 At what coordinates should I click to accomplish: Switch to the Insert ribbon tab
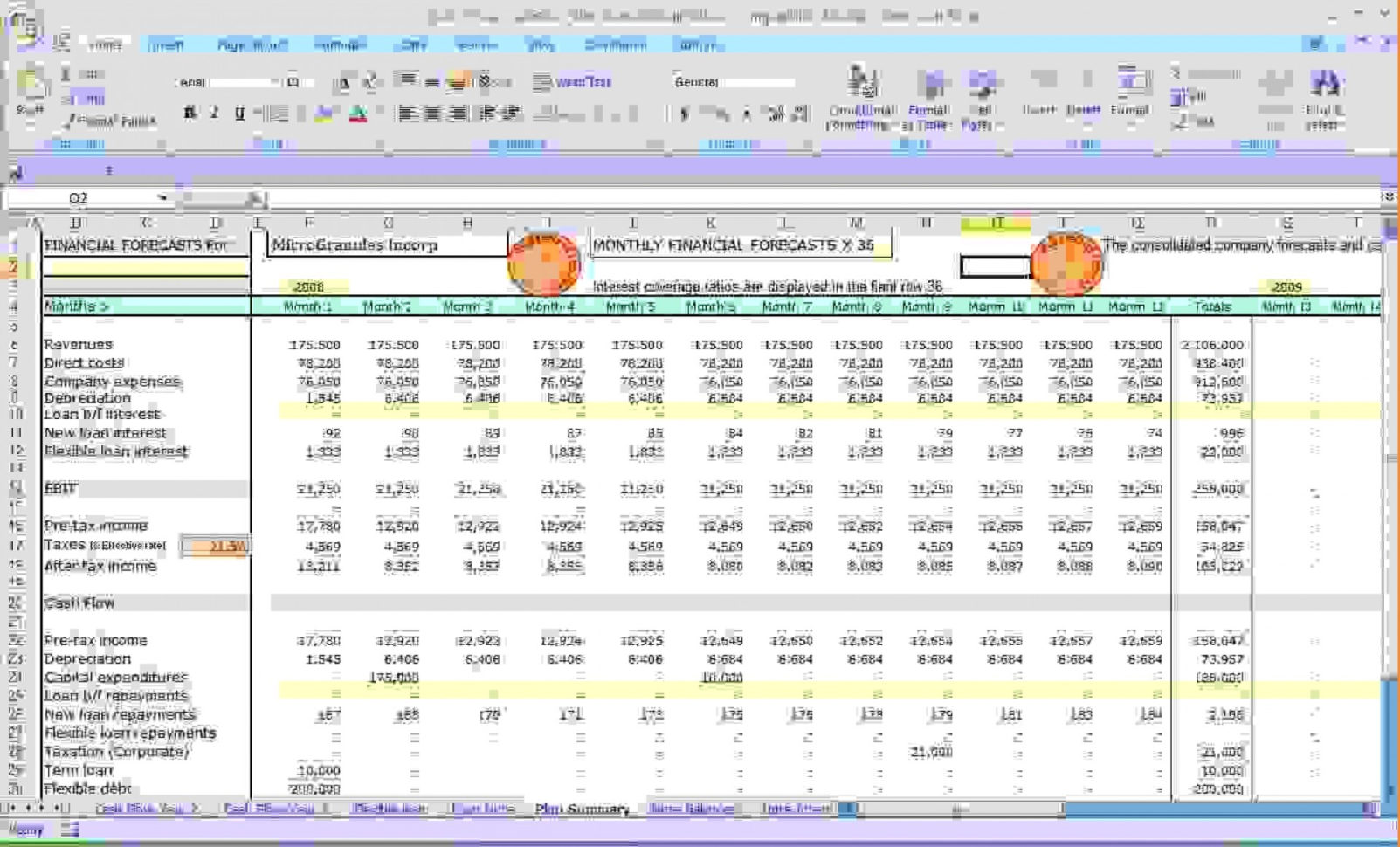(168, 45)
